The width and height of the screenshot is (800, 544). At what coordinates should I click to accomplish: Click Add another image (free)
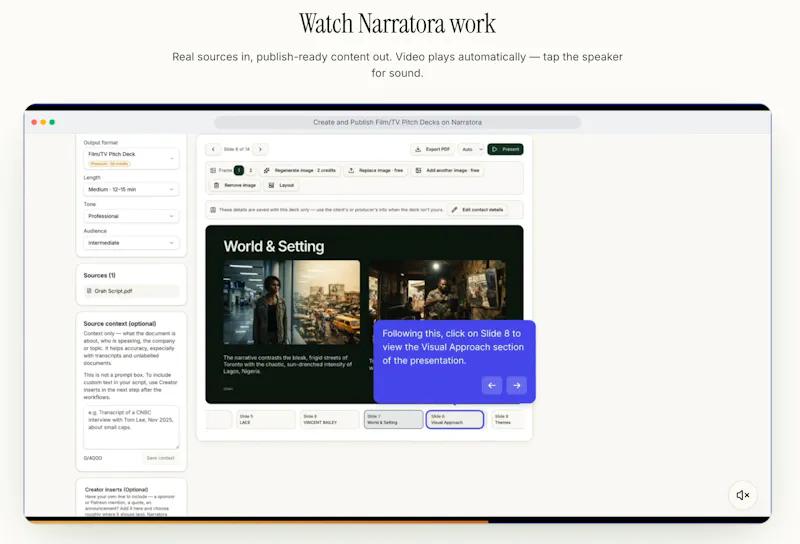[x=447, y=170]
